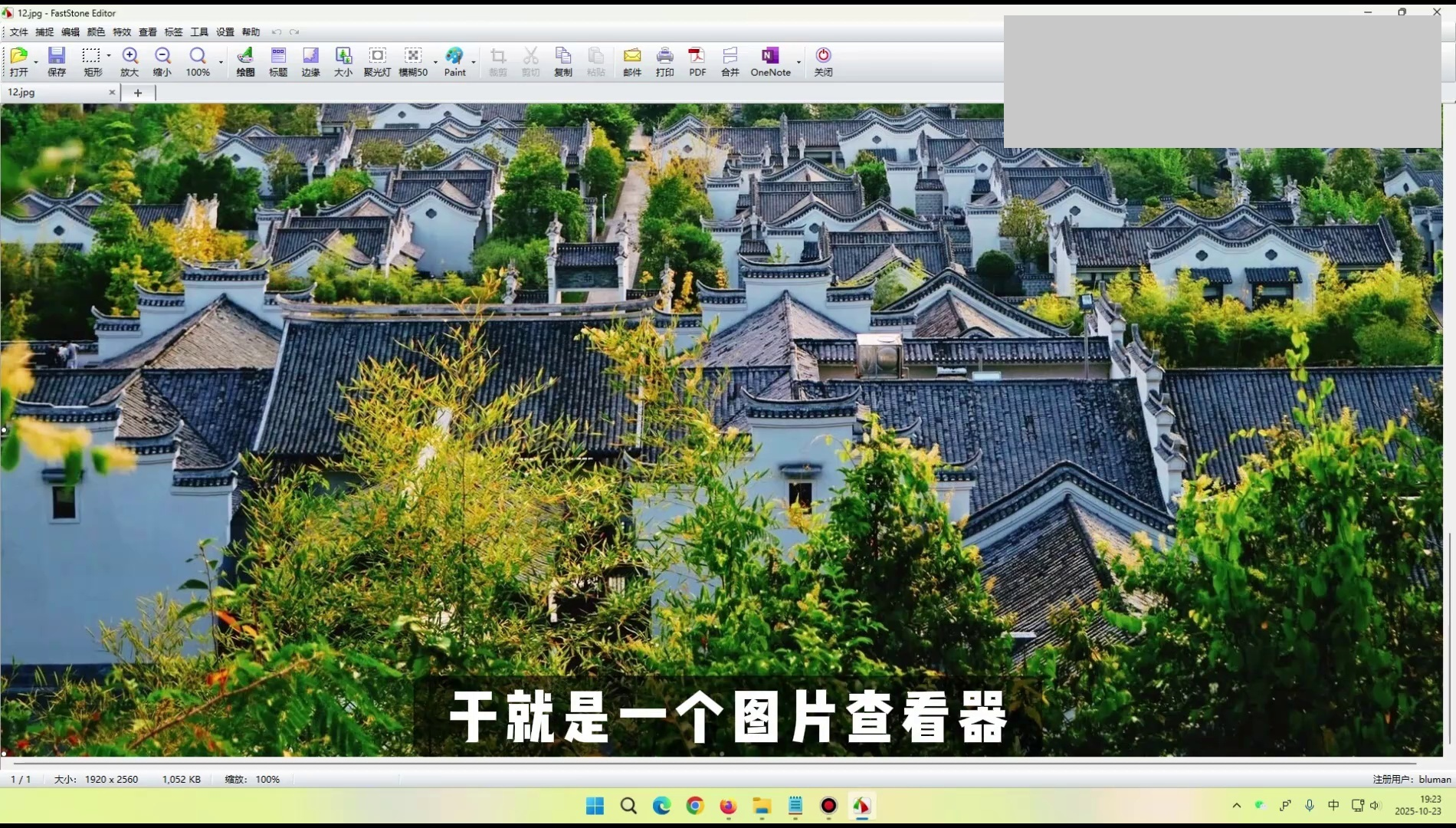1456x828 pixels.
Task: Click the 保存 (Save) toolbar icon
Action: click(57, 61)
